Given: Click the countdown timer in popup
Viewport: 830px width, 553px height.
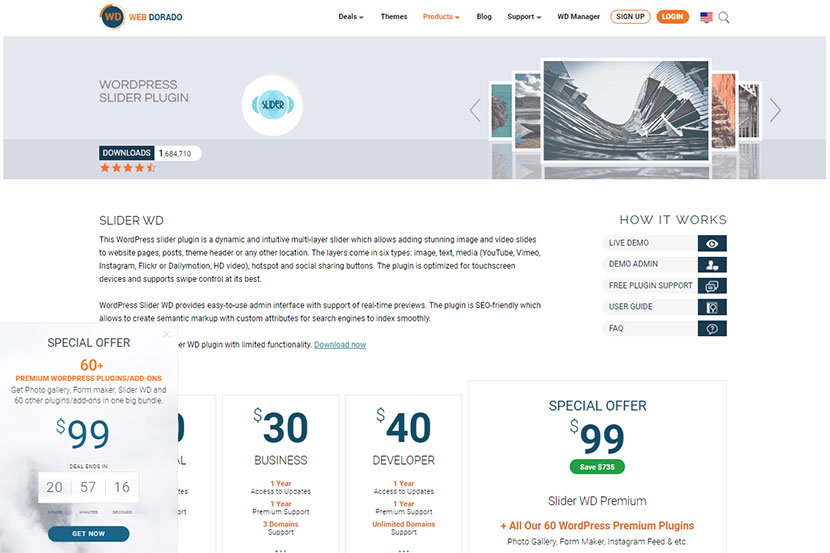Looking at the screenshot, I should [88, 487].
